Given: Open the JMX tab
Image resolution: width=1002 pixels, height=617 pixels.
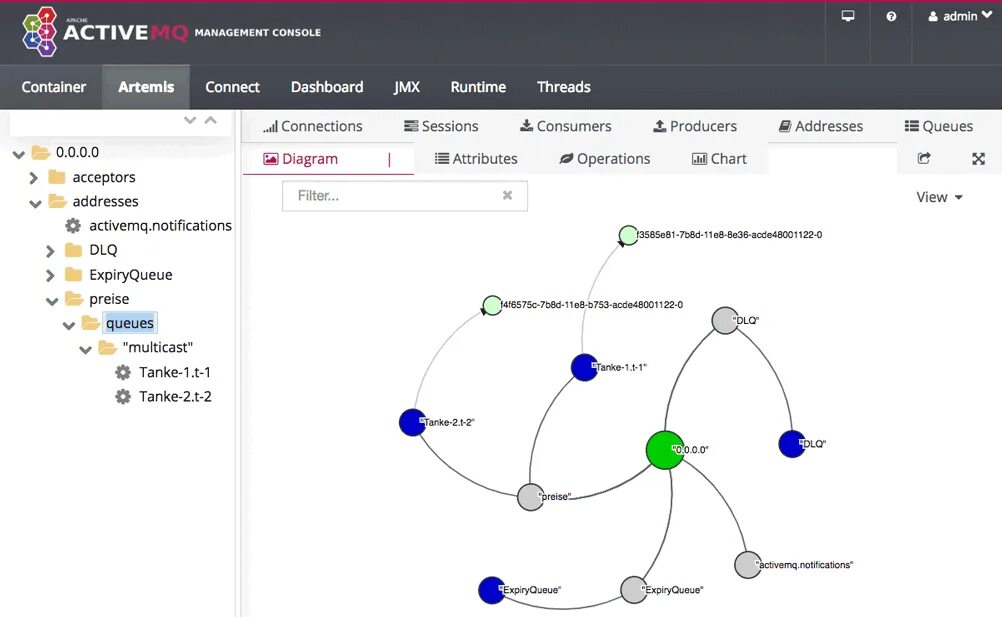Looking at the screenshot, I should (x=406, y=87).
